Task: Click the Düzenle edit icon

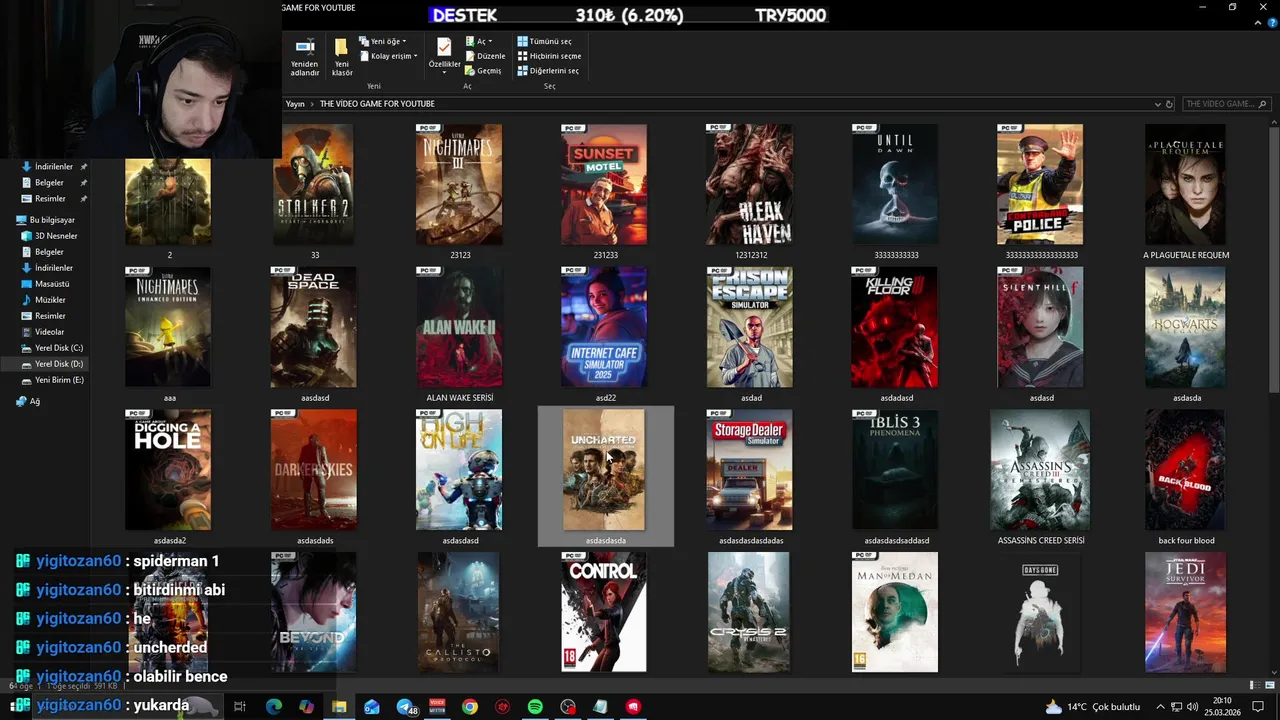Action: [x=486, y=56]
